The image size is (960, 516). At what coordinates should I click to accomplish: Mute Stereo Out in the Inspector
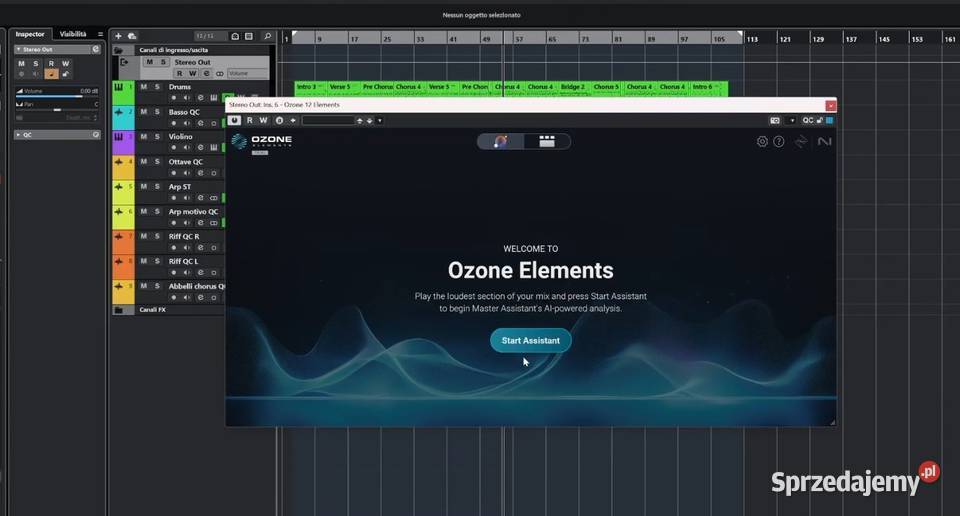pos(21,64)
